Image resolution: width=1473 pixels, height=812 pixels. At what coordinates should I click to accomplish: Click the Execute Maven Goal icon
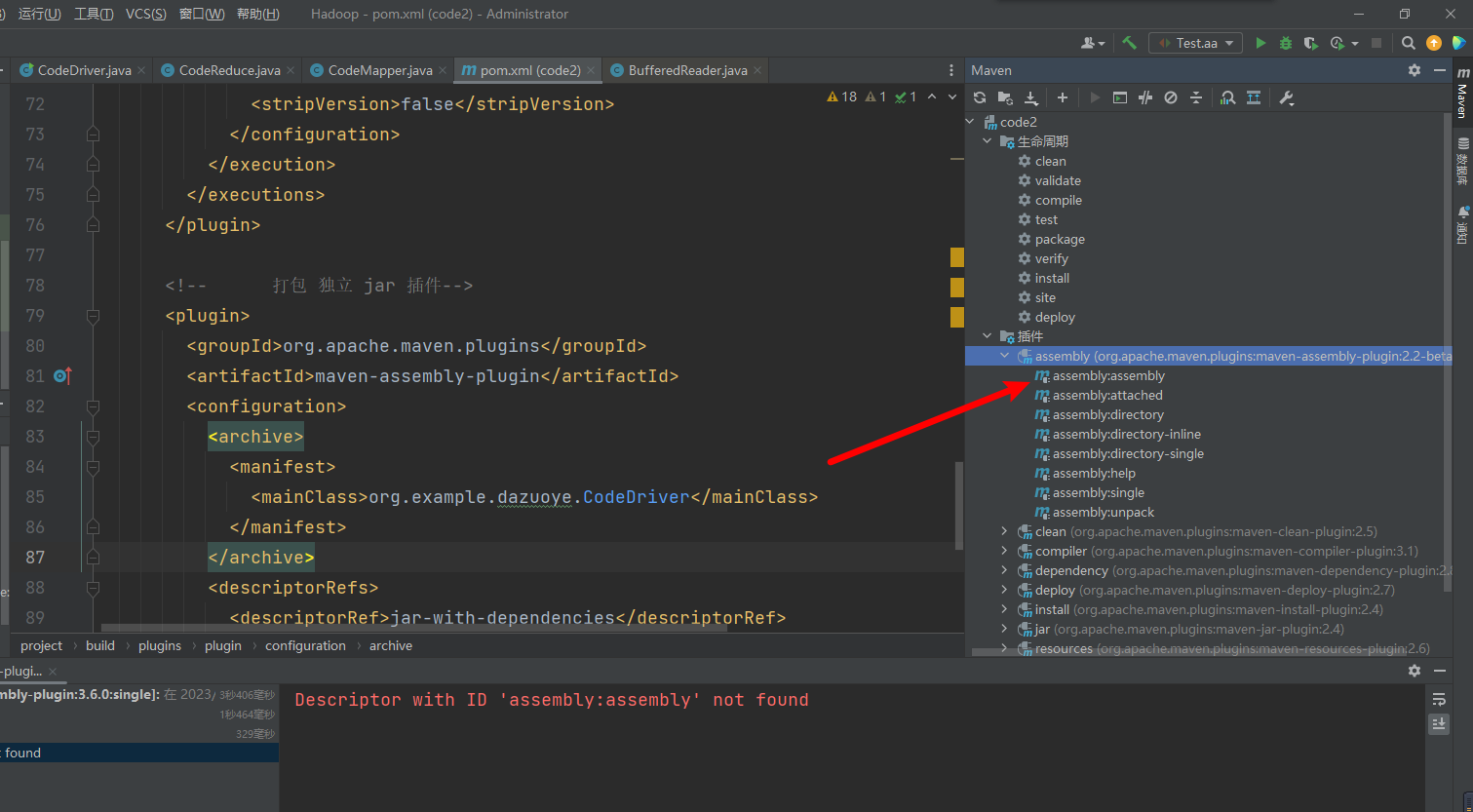(x=1120, y=97)
